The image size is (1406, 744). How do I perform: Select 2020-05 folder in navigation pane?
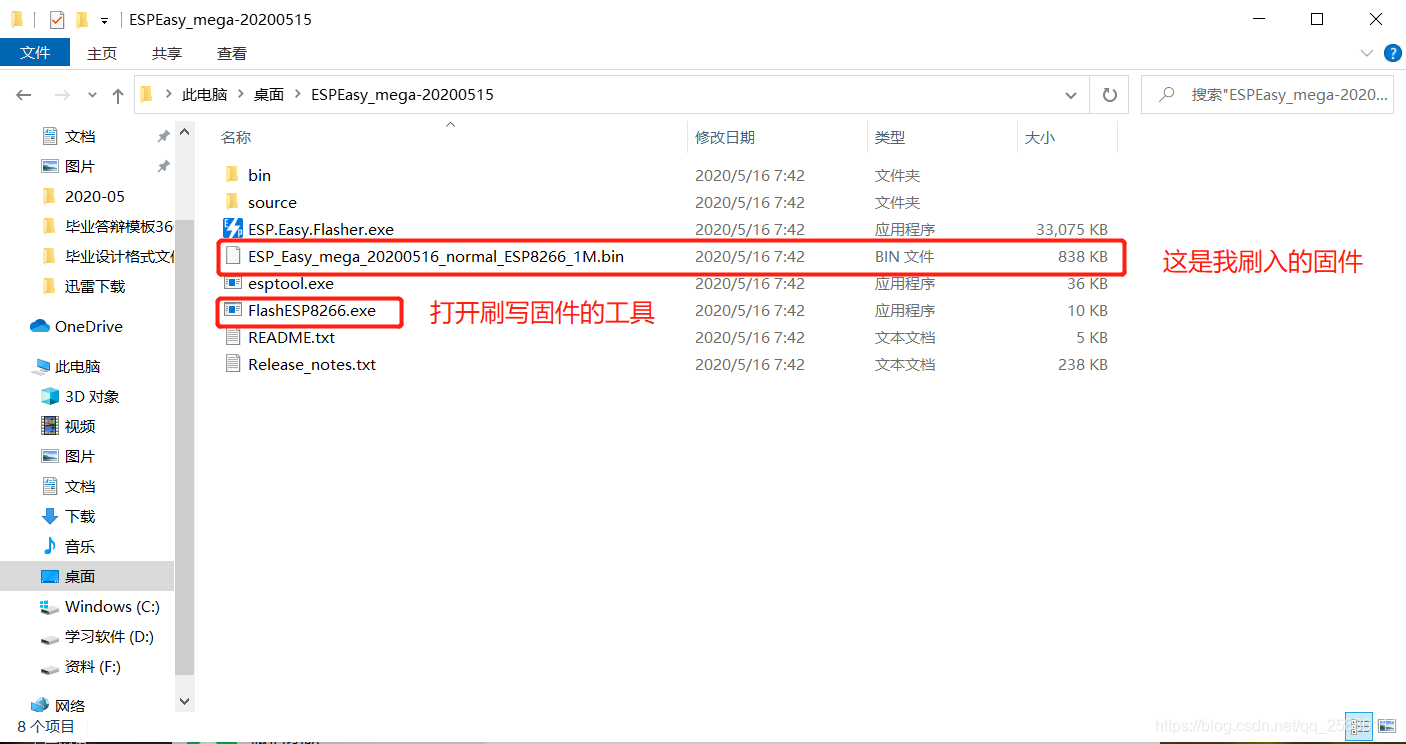click(95, 196)
